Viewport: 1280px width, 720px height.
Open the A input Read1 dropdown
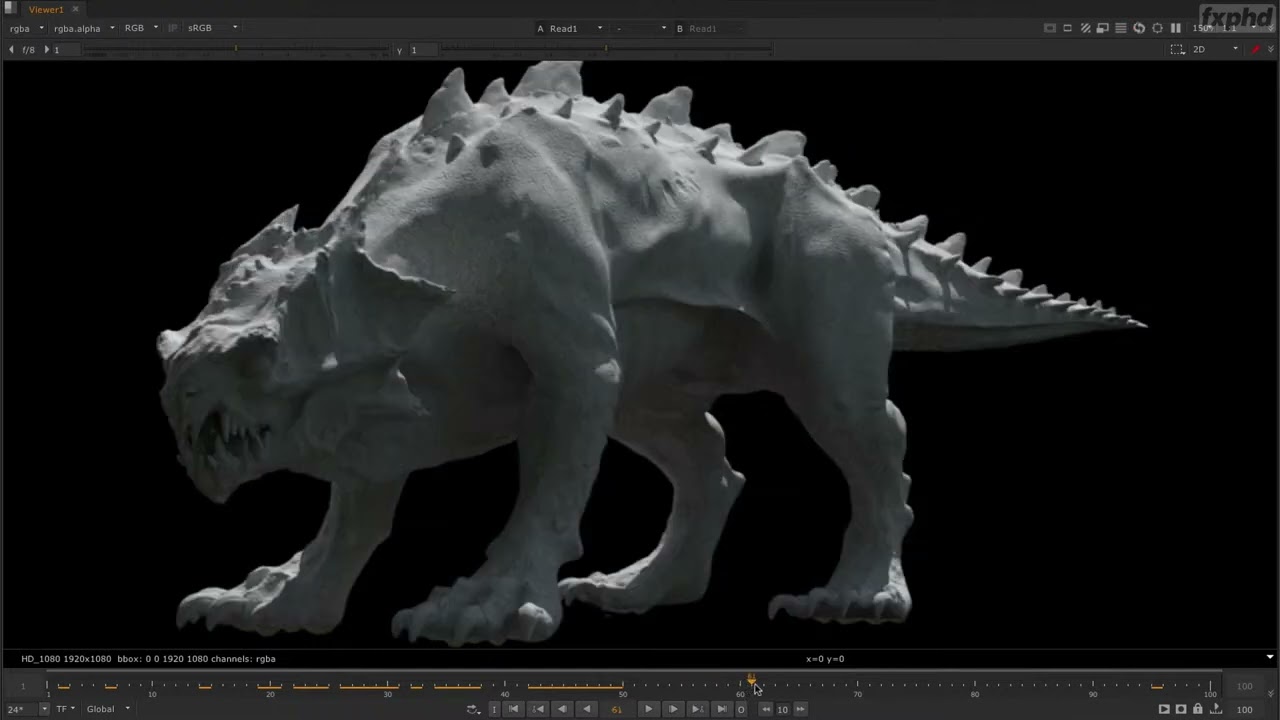(570, 28)
